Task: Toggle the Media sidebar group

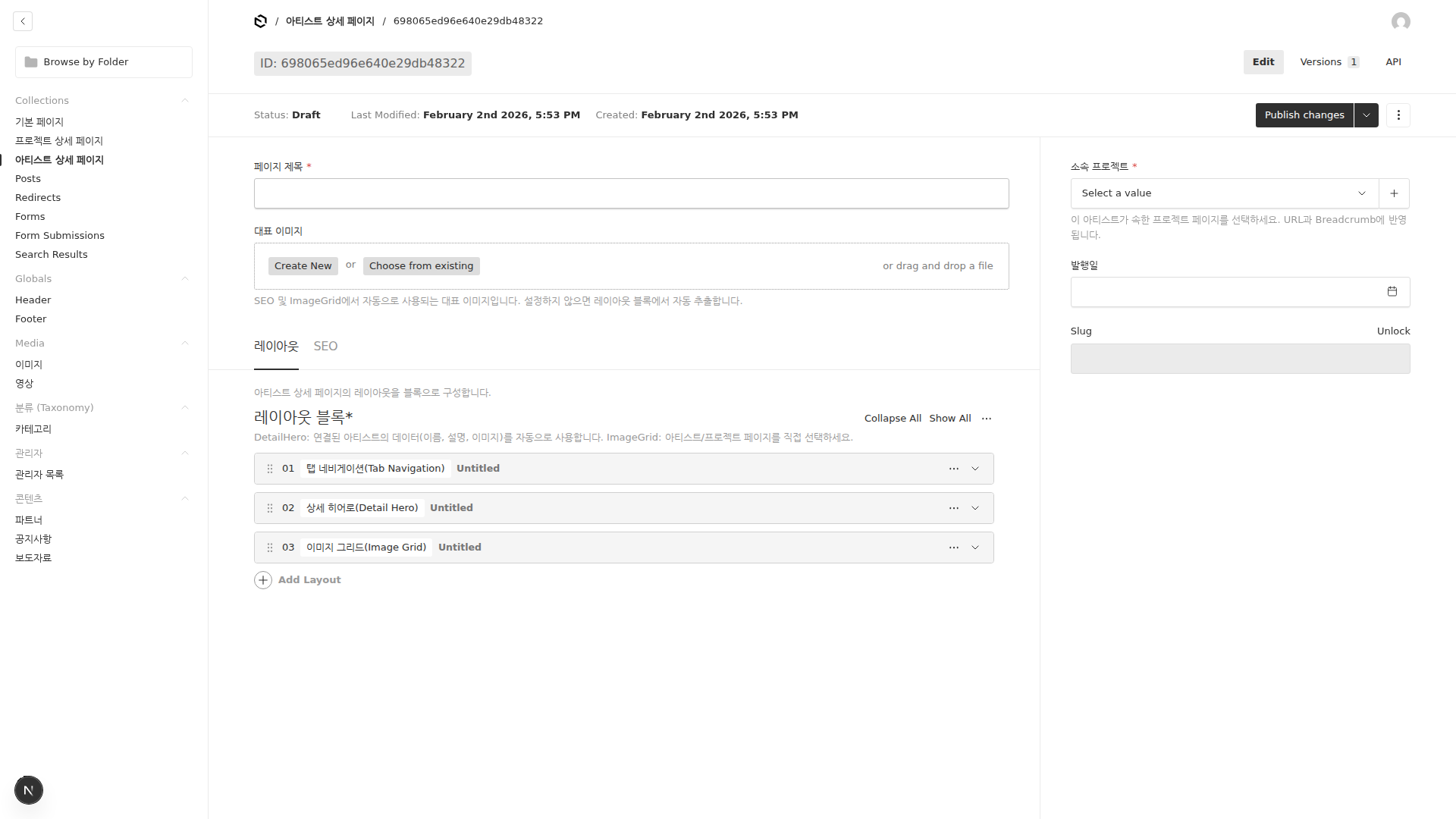Action: tap(184, 344)
